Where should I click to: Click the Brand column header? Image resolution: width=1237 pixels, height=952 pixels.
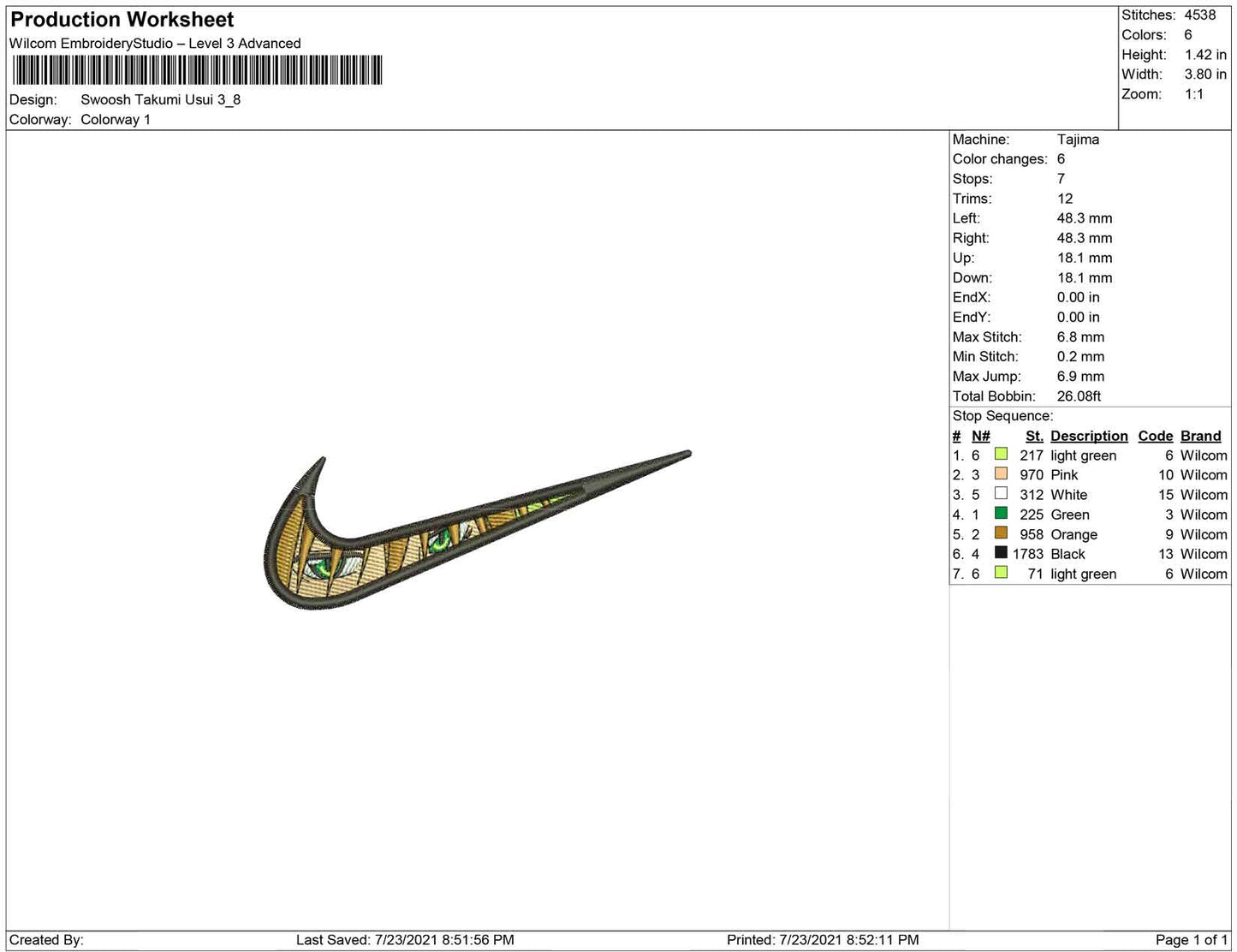[1200, 436]
